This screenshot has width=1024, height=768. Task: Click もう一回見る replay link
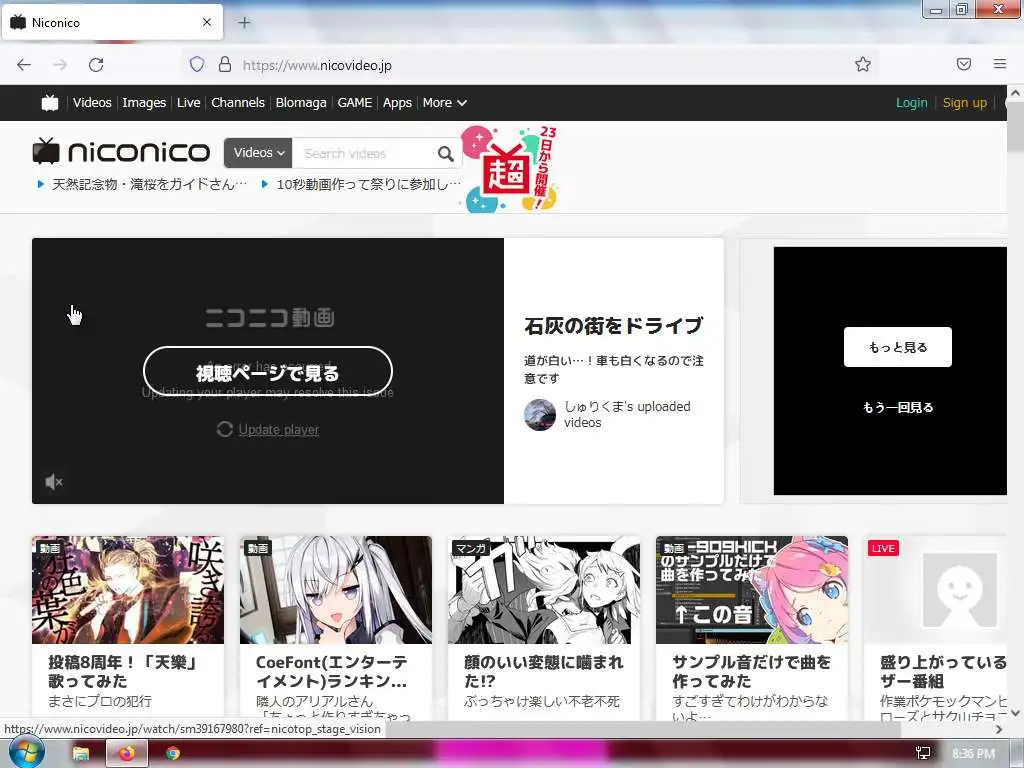point(898,408)
